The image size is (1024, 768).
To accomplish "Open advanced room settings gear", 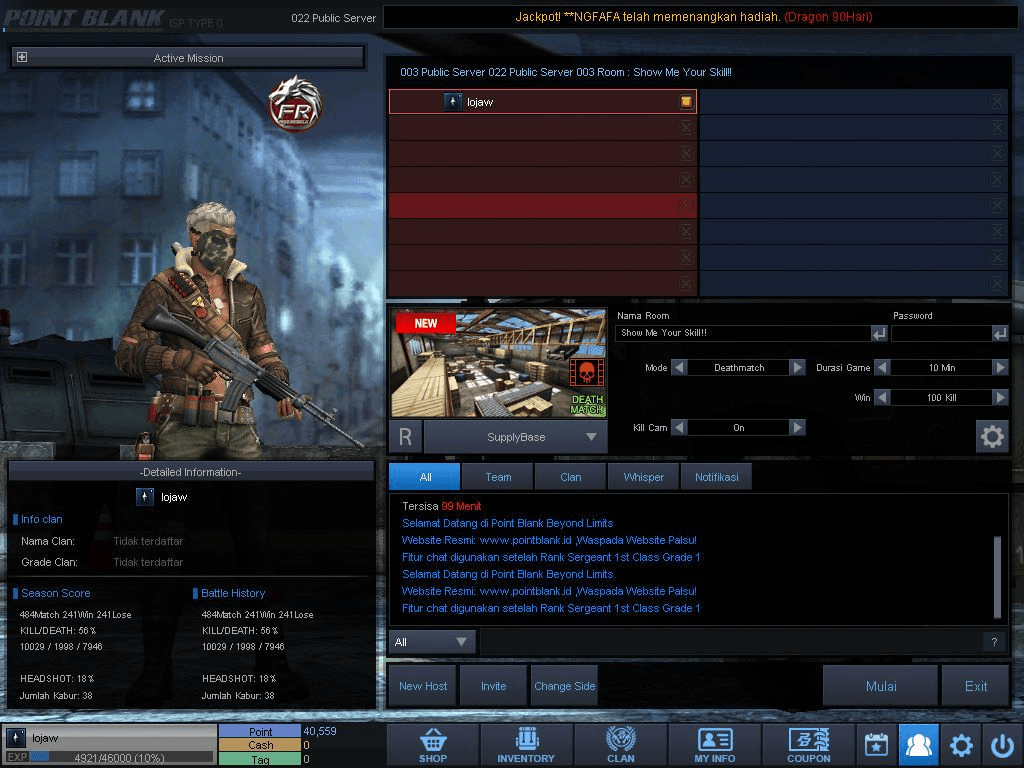I will click(x=992, y=436).
